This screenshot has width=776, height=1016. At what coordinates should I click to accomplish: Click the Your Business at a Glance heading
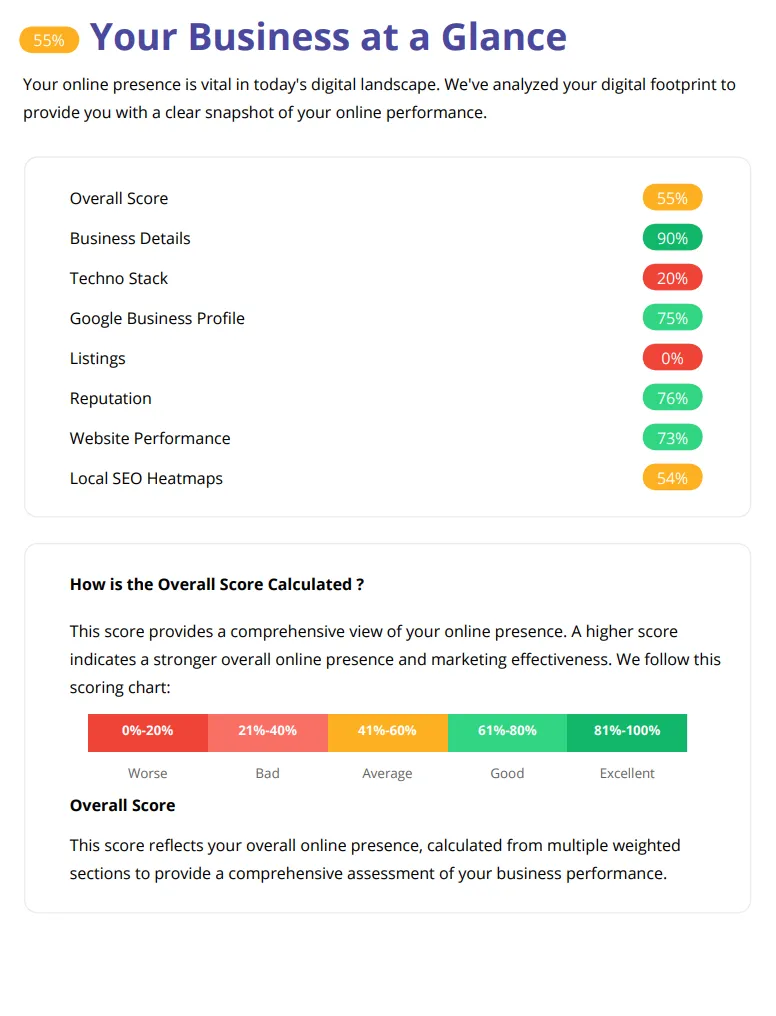coord(328,37)
